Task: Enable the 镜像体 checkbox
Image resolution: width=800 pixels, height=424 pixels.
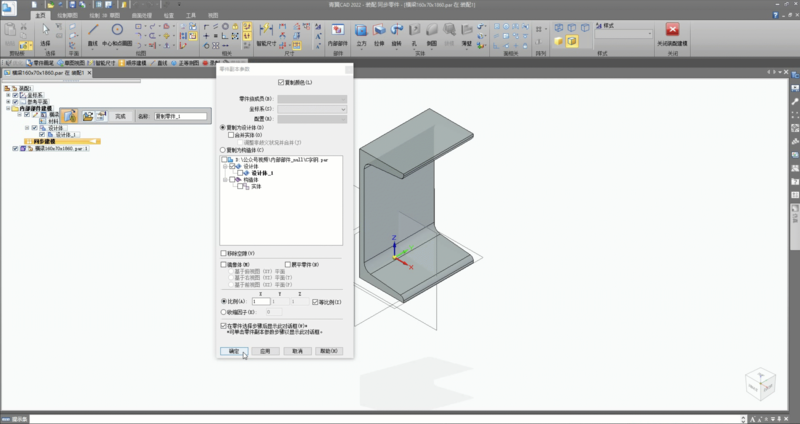Action: click(223, 264)
